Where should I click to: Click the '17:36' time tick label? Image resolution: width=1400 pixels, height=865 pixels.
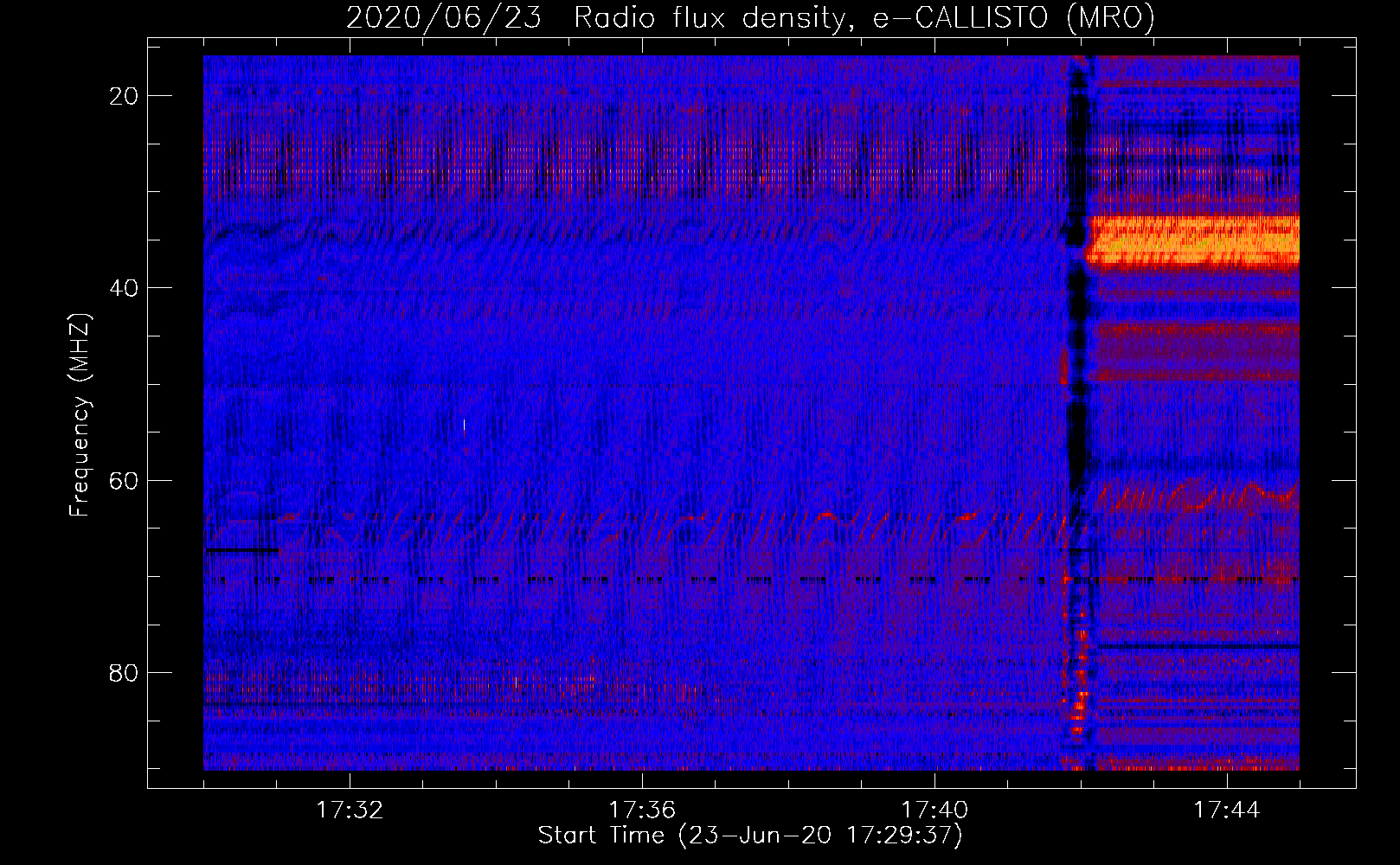tap(642, 811)
